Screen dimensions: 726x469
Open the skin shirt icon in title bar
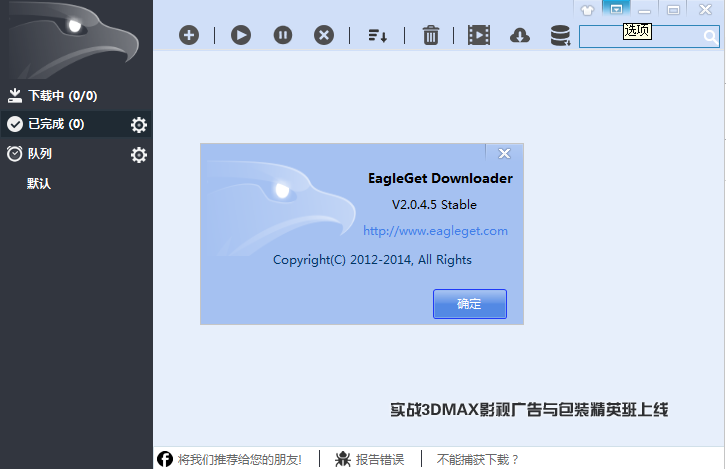tap(588, 10)
